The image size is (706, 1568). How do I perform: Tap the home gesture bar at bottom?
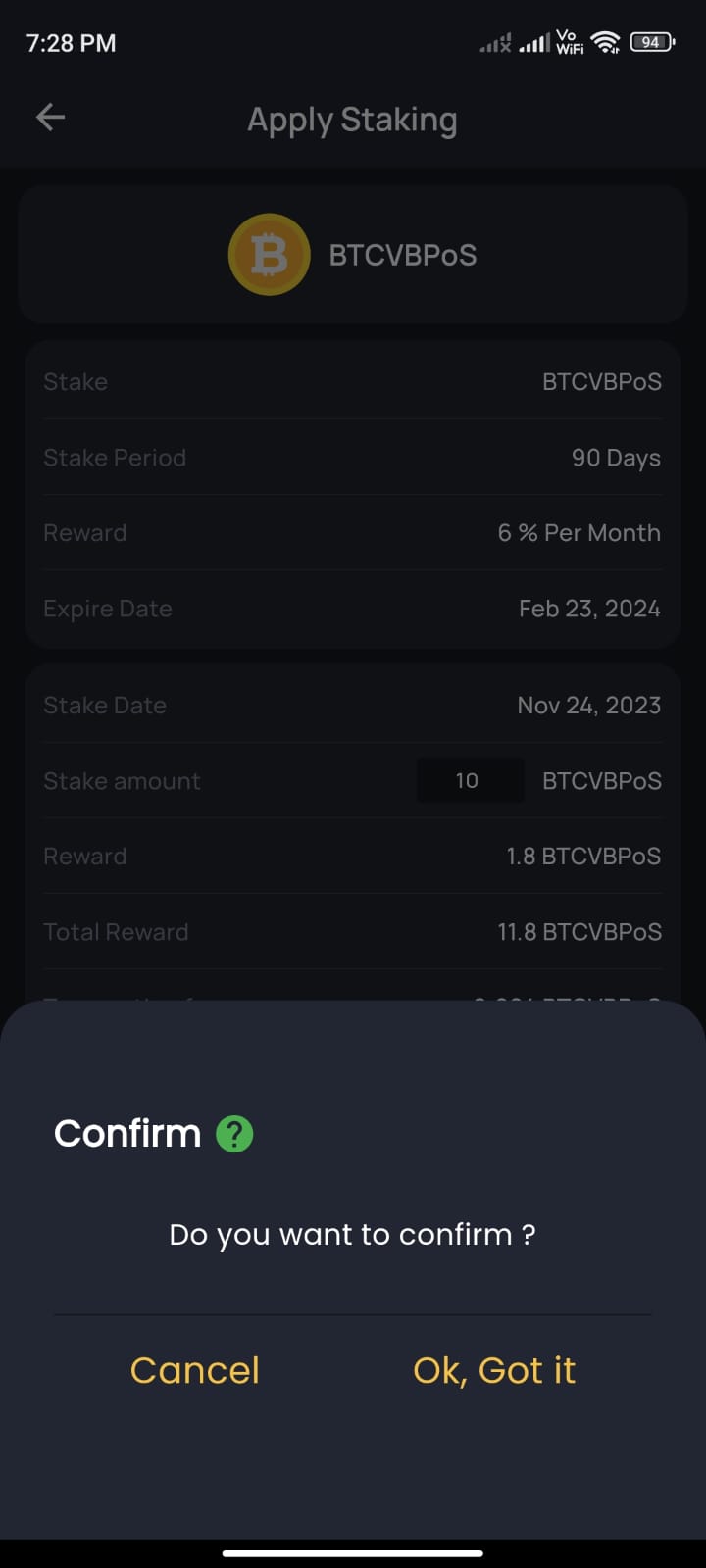(x=352, y=1552)
